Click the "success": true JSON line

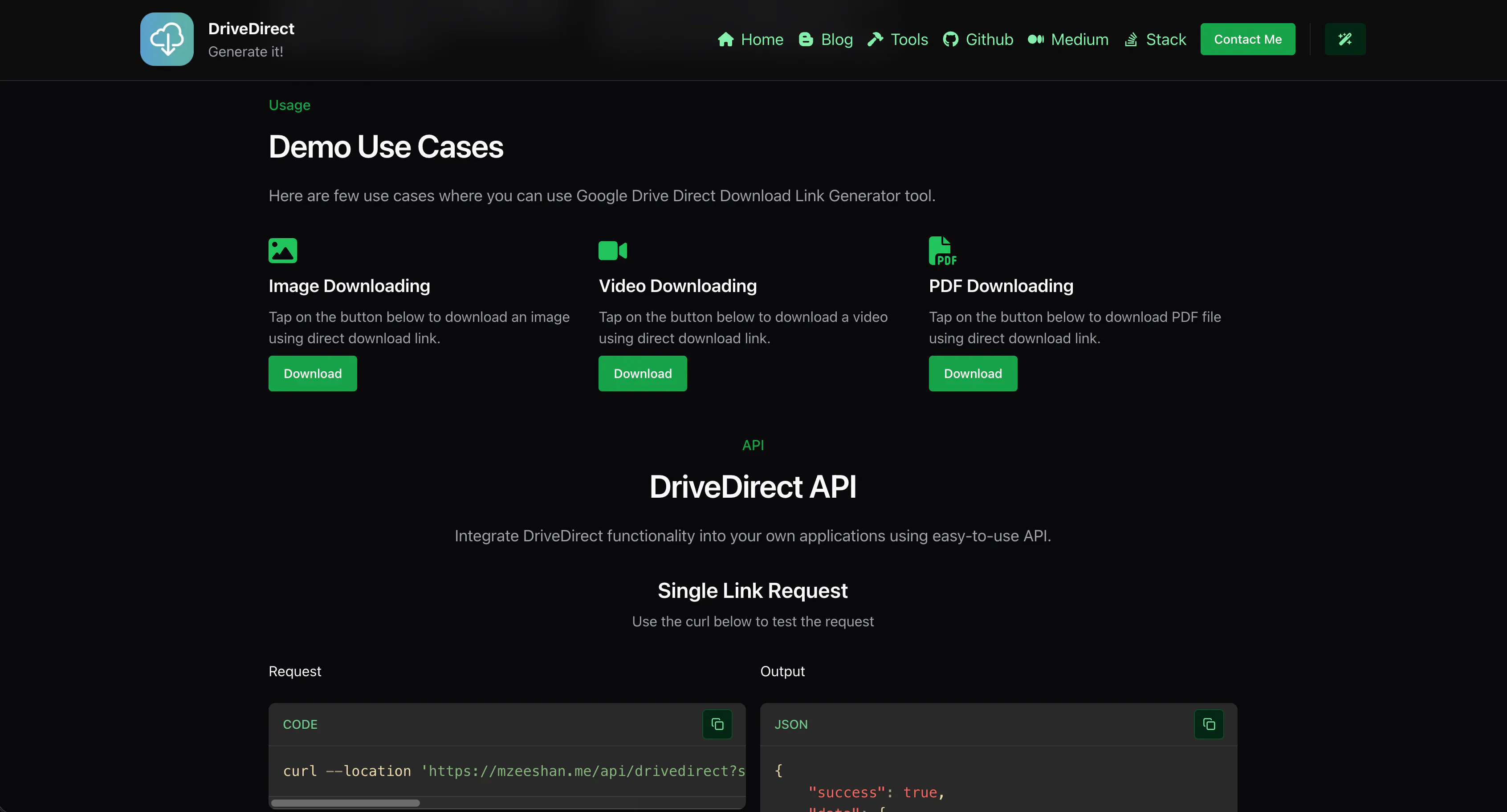point(876,792)
